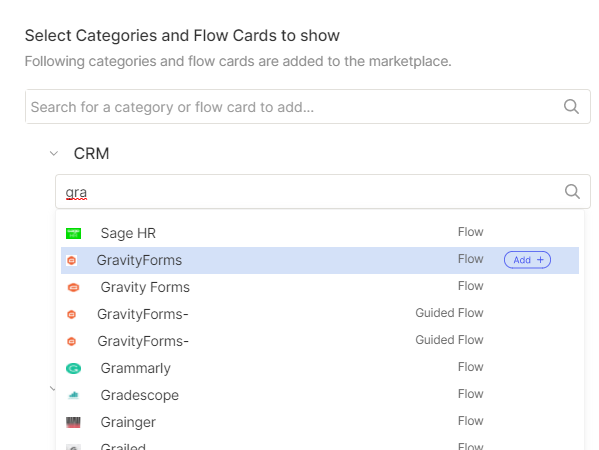Click the Add + button for GravityForms
Image resolution: width=599 pixels, height=450 pixels.
click(527, 260)
